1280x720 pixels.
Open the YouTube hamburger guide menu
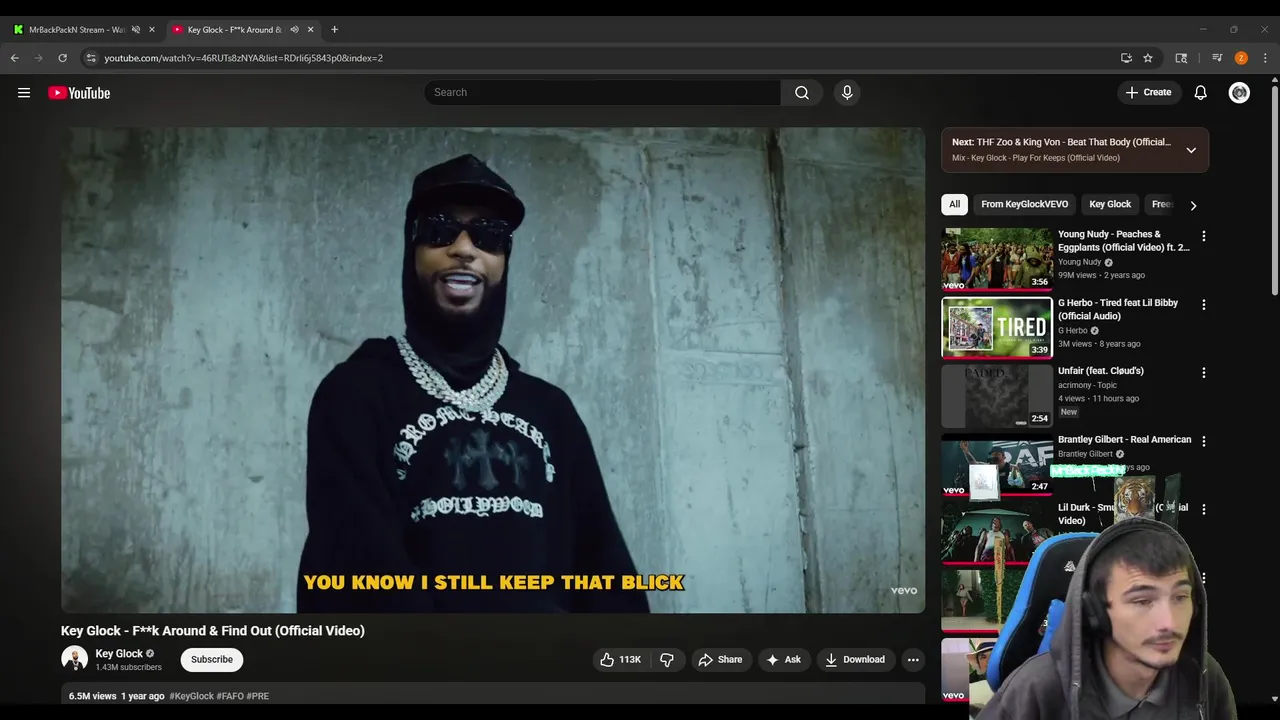(24, 93)
